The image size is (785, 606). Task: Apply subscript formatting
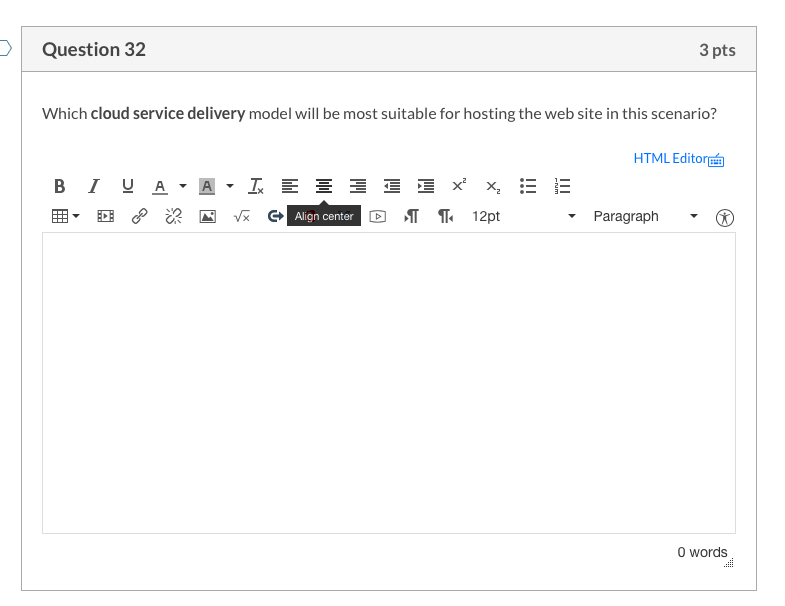pyautogui.click(x=493, y=186)
